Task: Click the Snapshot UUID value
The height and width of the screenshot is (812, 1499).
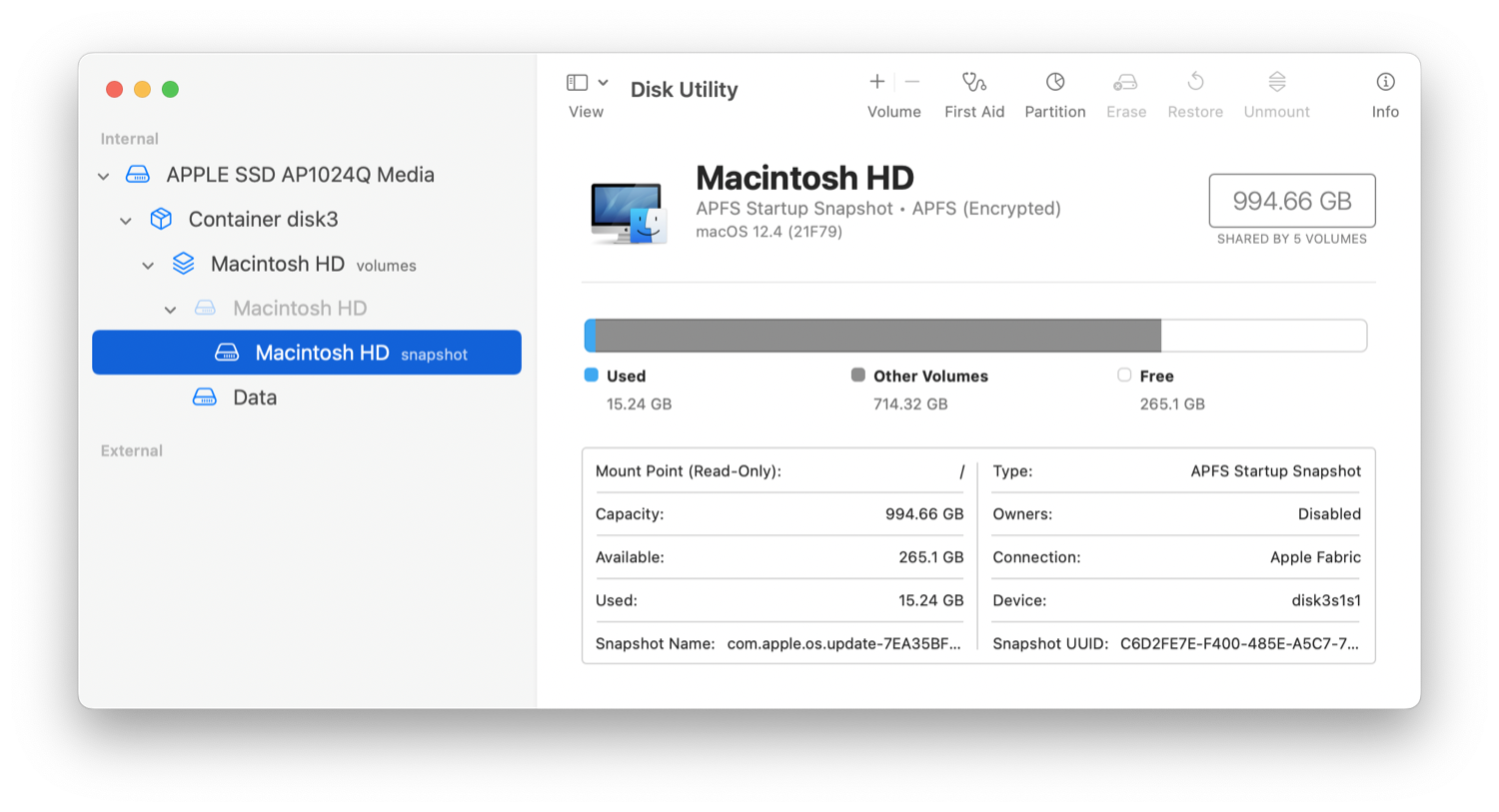Action: pos(1239,644)
